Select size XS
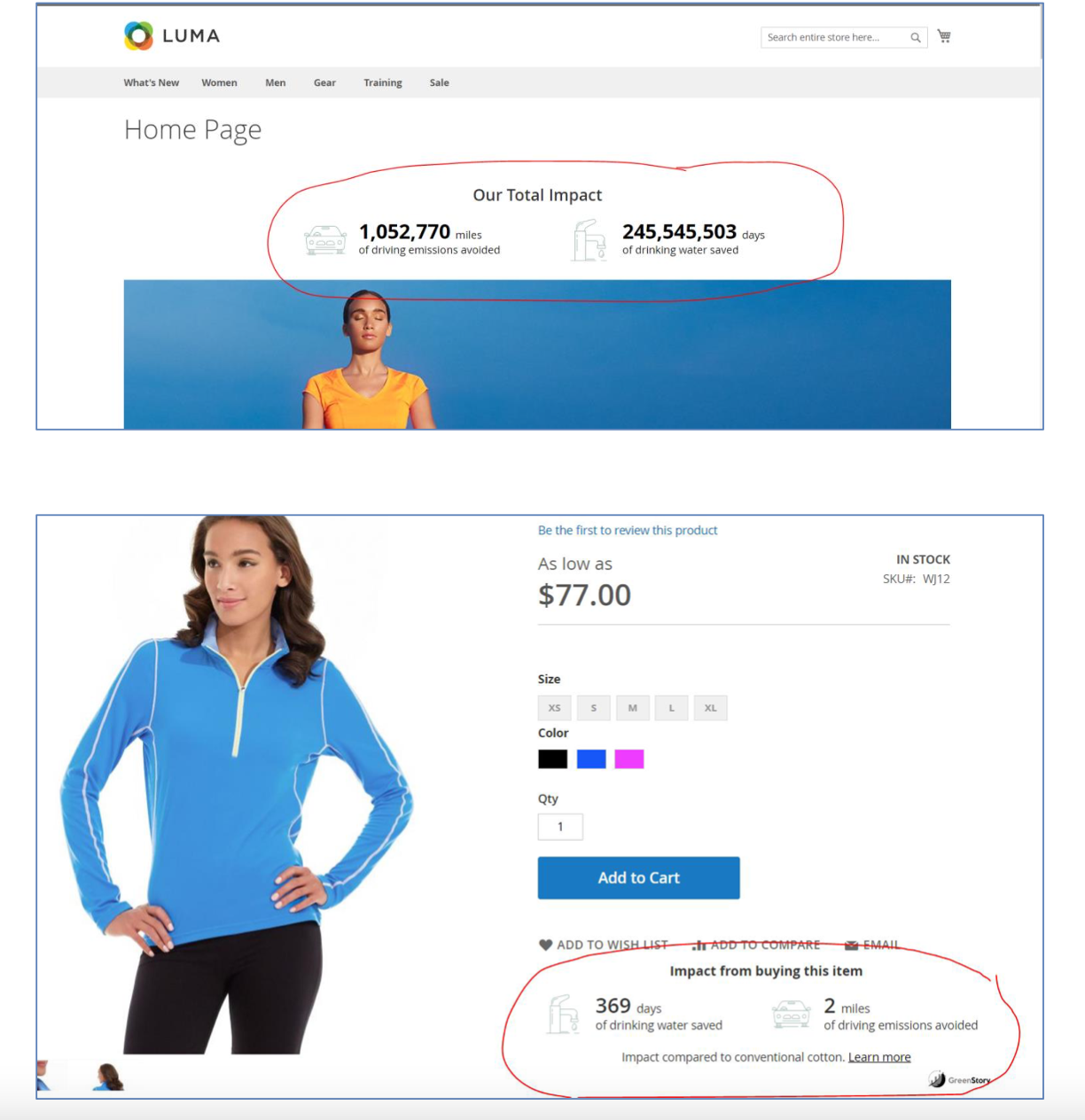Image resolution: width=1085 pixels, height=1120 pixels. tap(554, 708)
